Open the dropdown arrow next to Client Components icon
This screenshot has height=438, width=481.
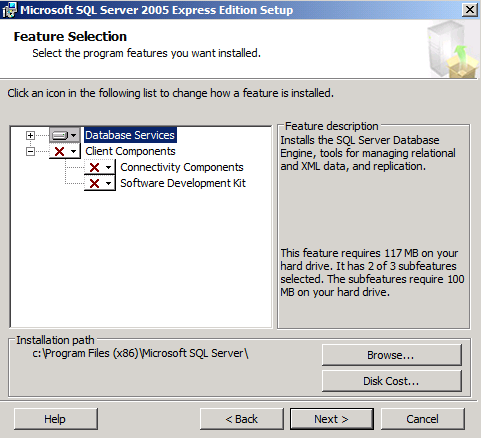coord(74,152)
